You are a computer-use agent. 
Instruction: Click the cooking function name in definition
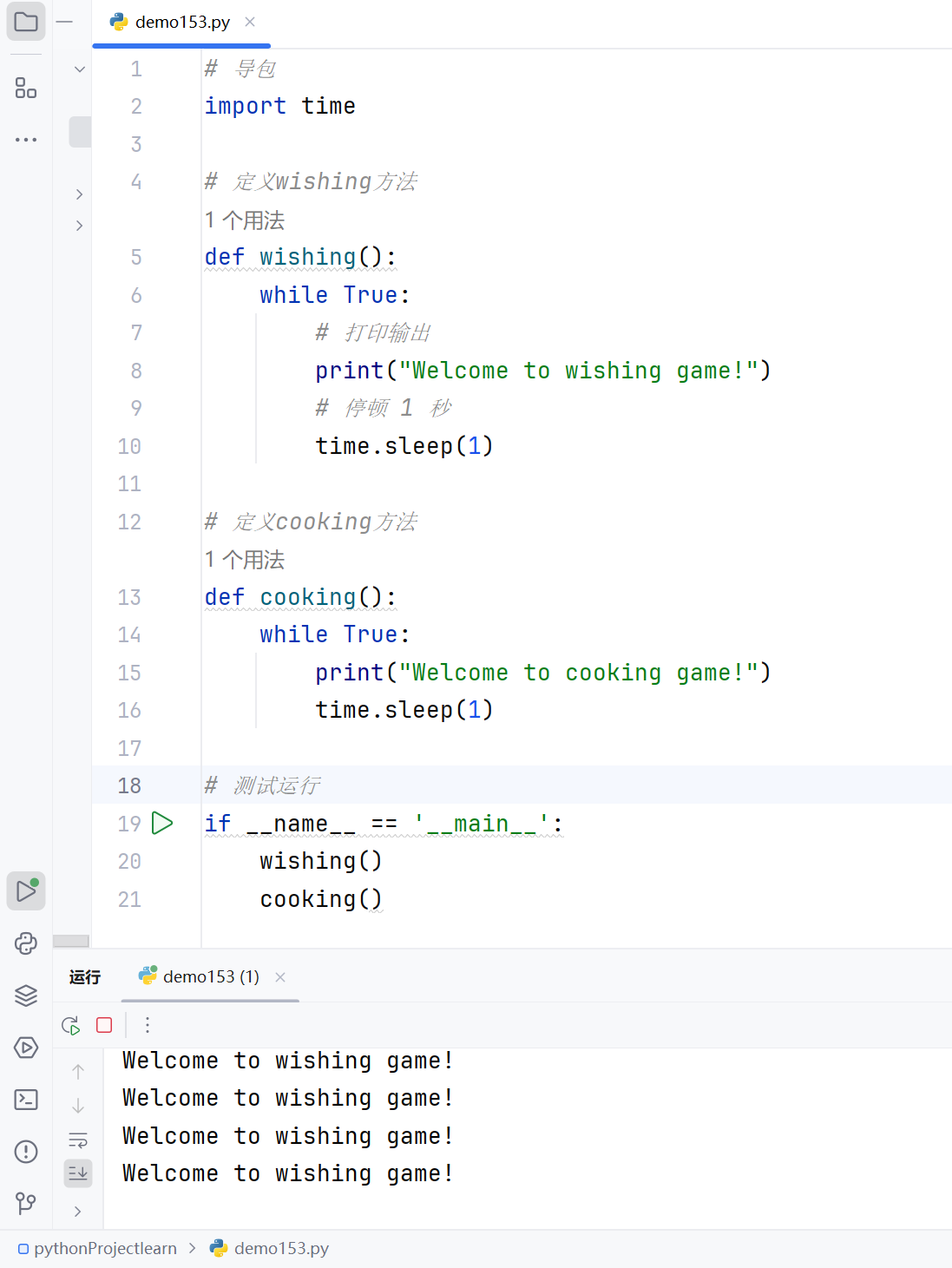click(x=307, y=597)
